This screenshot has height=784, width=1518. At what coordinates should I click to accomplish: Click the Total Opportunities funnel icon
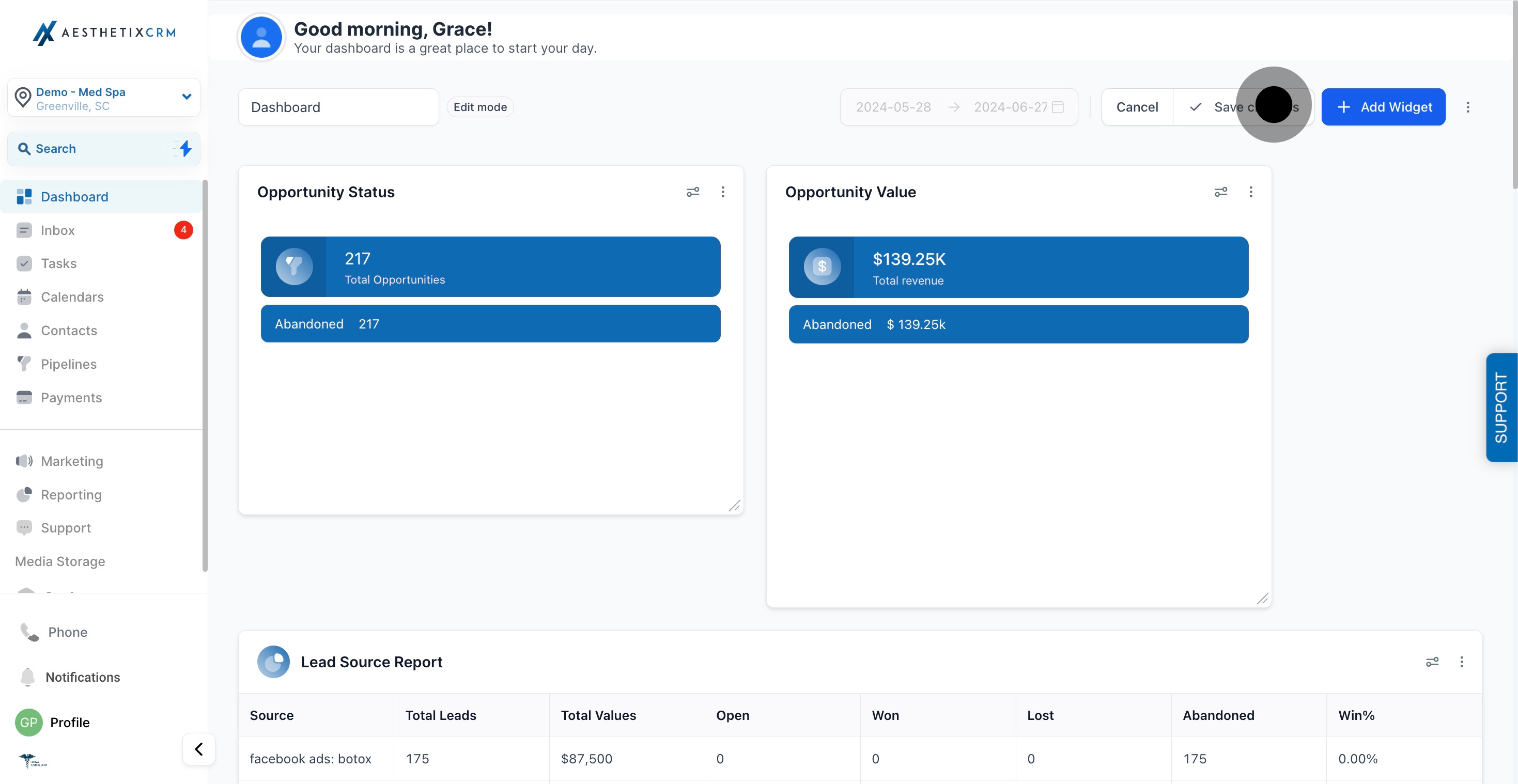[x=294, y=267]
